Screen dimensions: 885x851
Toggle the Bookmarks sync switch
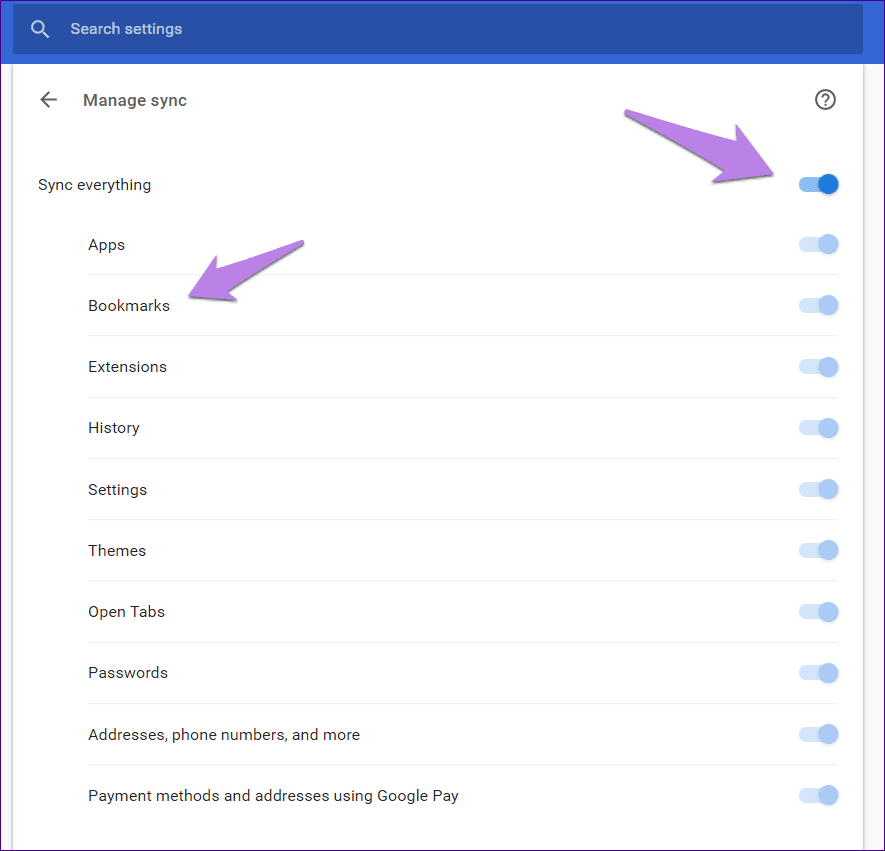(x=818, y=305)
